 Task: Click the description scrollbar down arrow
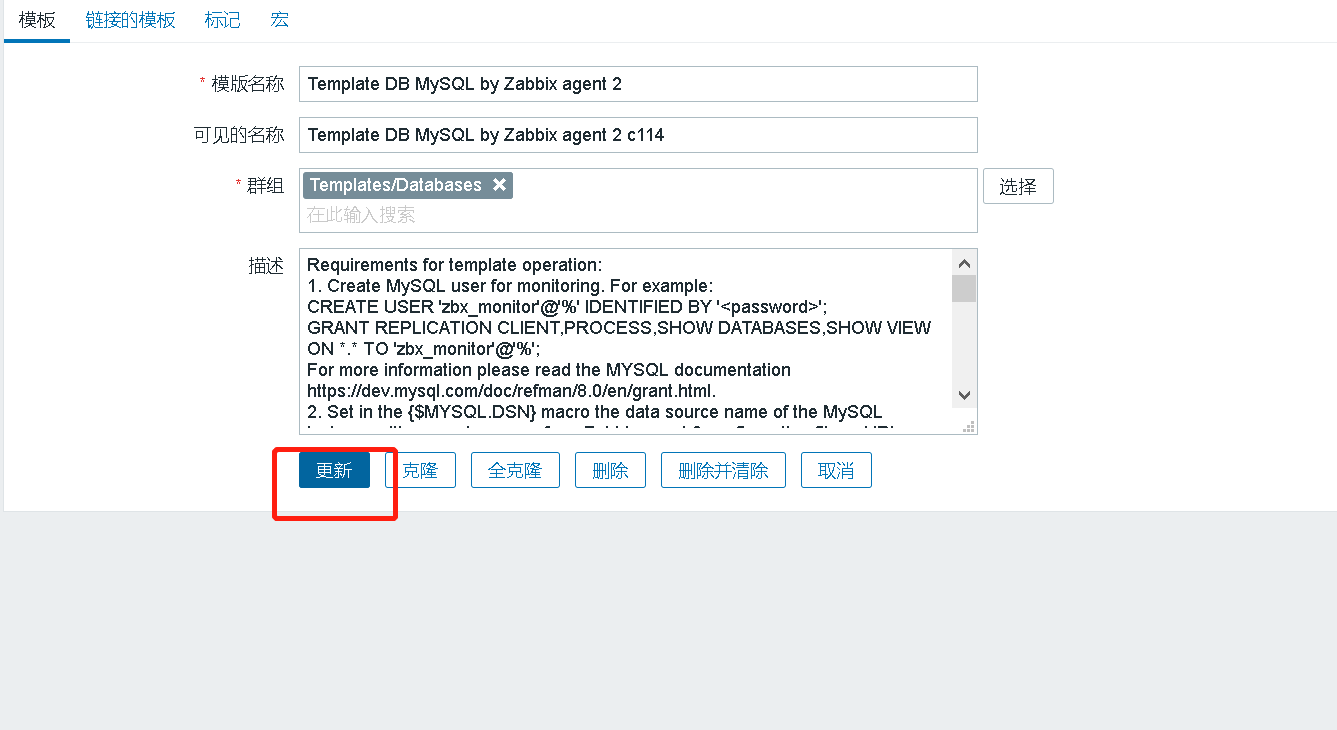click(964, 395)
